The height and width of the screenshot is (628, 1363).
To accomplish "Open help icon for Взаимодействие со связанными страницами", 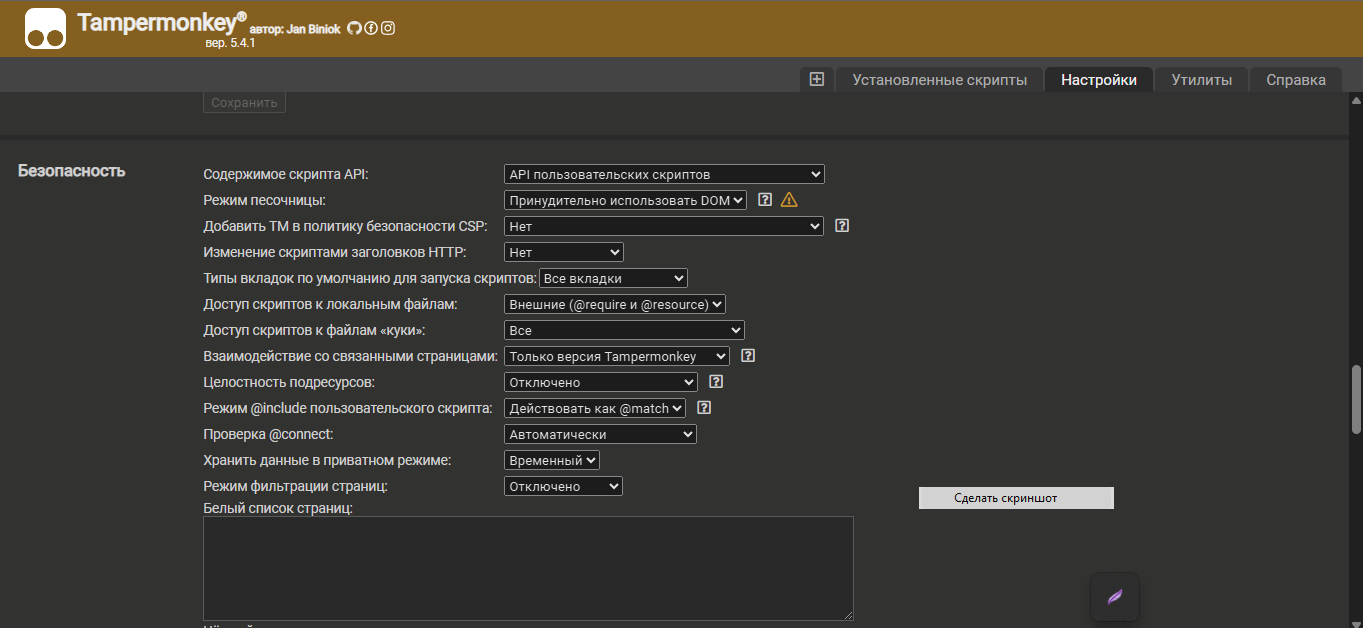I will [x=748, y=356].
